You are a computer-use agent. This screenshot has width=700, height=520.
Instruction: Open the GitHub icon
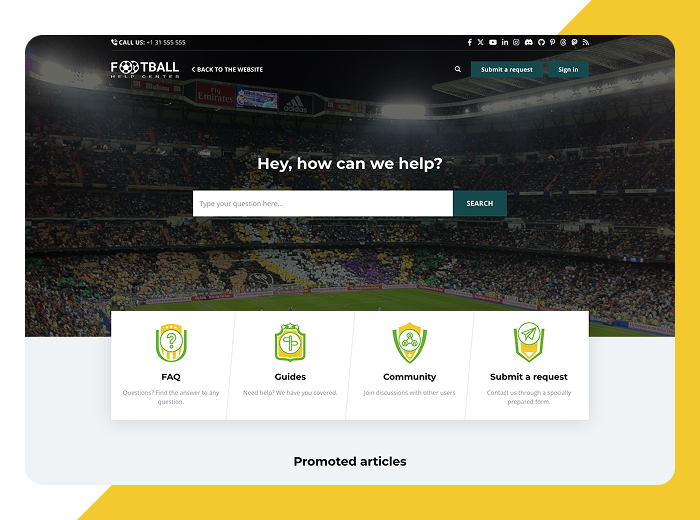coord(541,42)
